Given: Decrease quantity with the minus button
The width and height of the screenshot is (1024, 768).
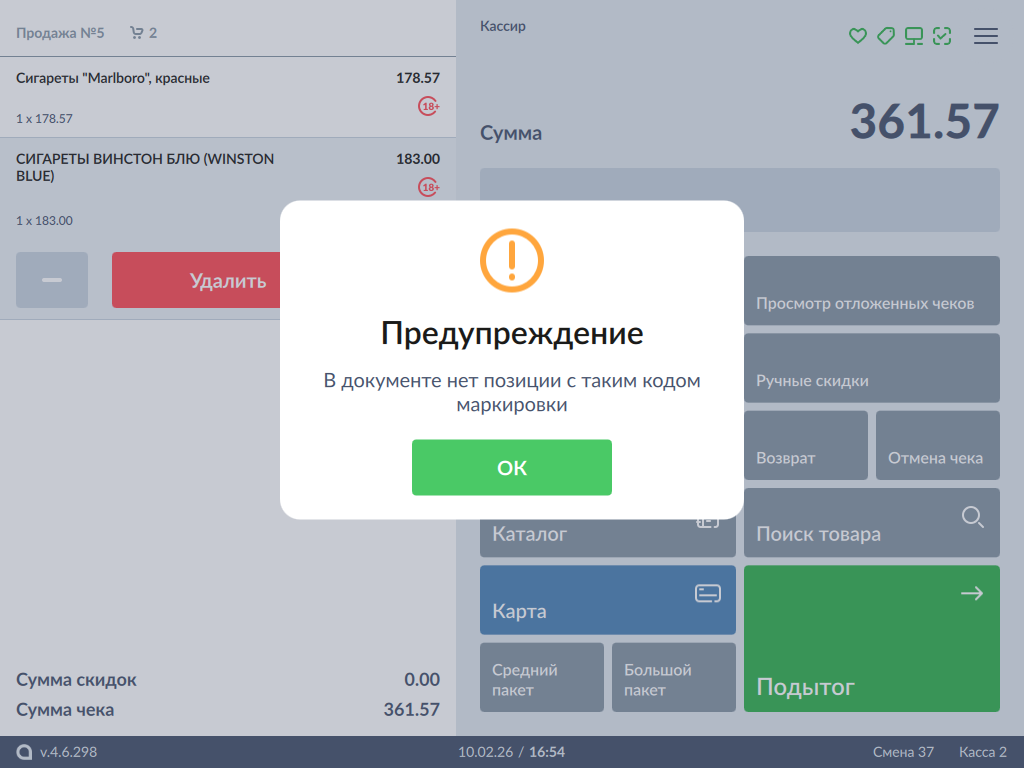Looking at the screenshot, I should [x=52, y=280].
